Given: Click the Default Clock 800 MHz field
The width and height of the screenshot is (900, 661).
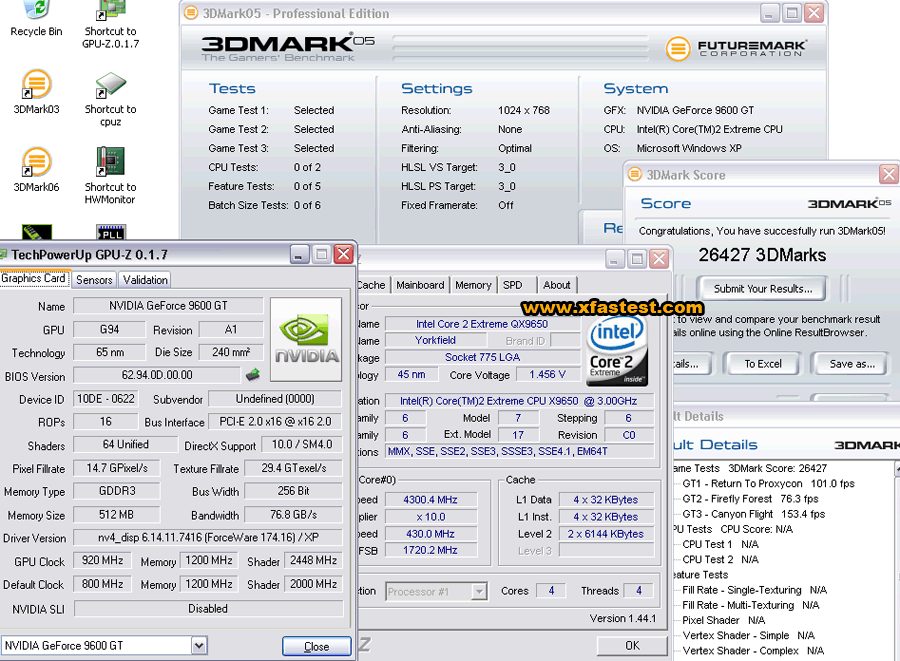Looking at the screenshot, I should [102, 584].
